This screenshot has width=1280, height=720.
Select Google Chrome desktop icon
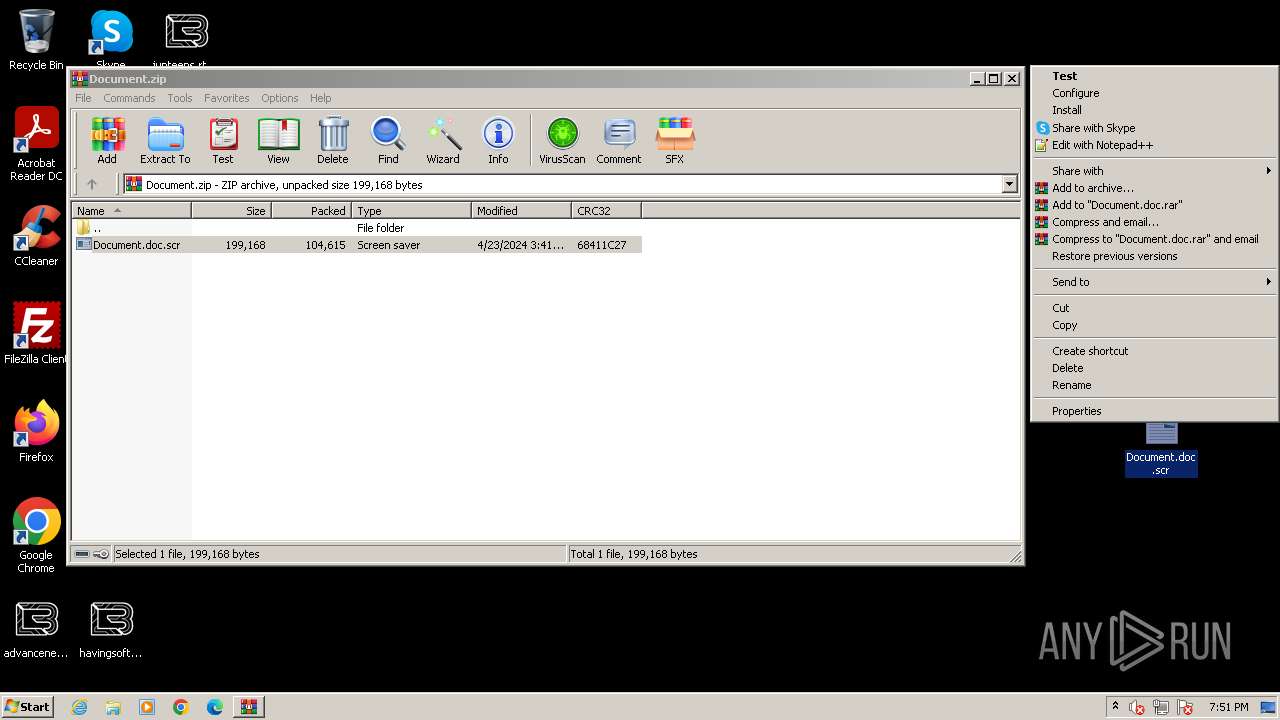pos(36,536)
